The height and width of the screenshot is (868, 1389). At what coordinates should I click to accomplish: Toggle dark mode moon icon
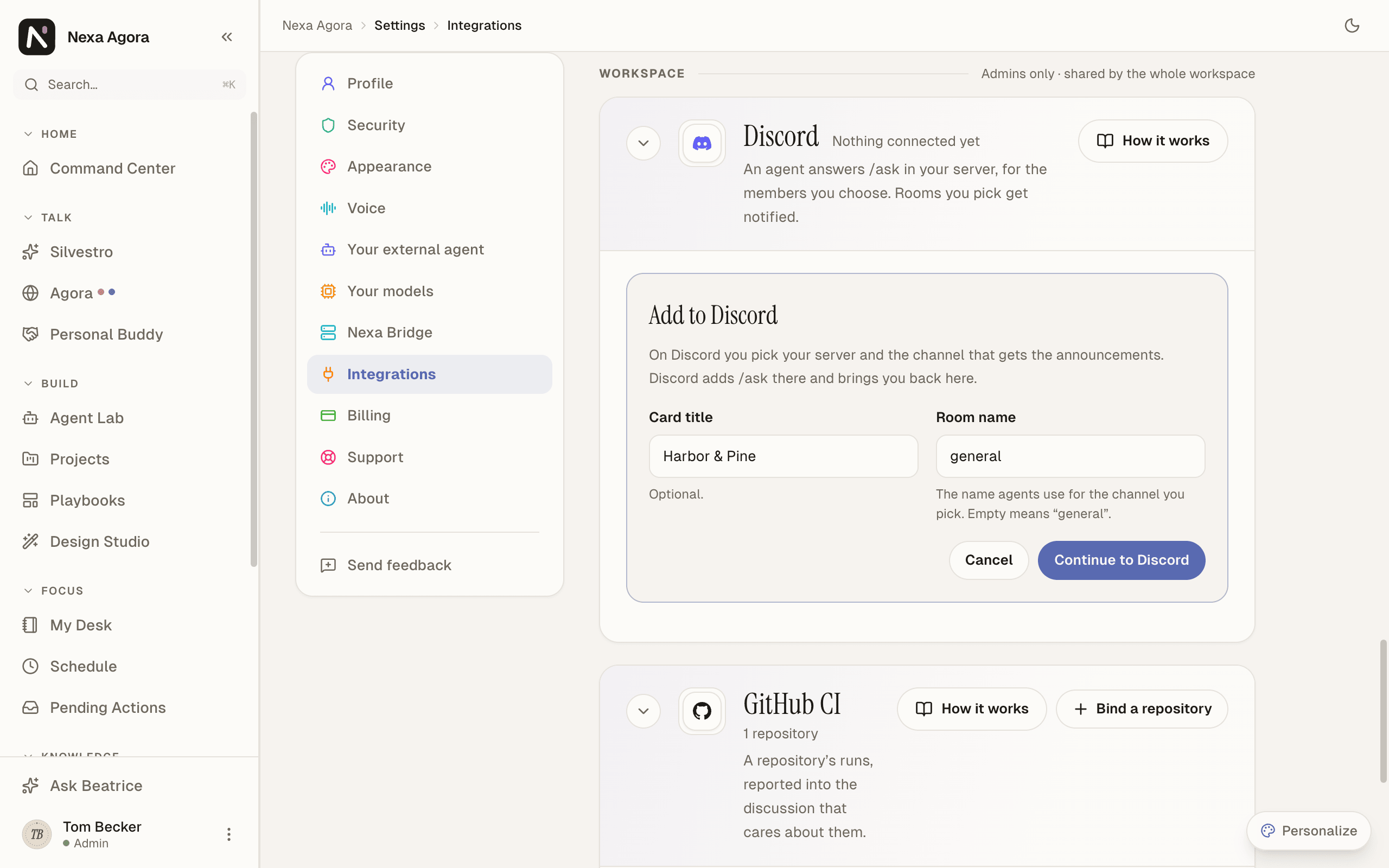tap(1352, 25)
